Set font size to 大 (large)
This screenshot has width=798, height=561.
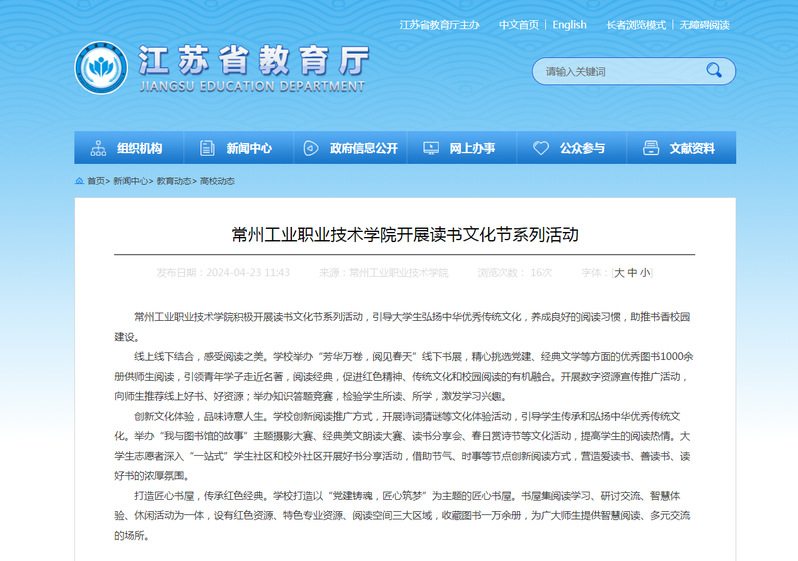(x=619, y=272)
